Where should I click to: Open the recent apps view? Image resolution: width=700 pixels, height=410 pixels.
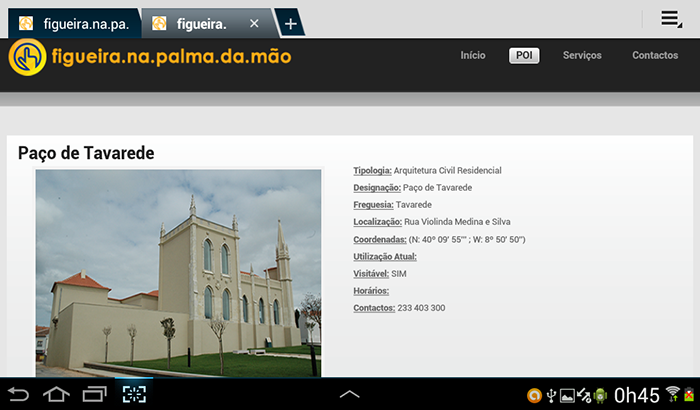coord(94,394)
